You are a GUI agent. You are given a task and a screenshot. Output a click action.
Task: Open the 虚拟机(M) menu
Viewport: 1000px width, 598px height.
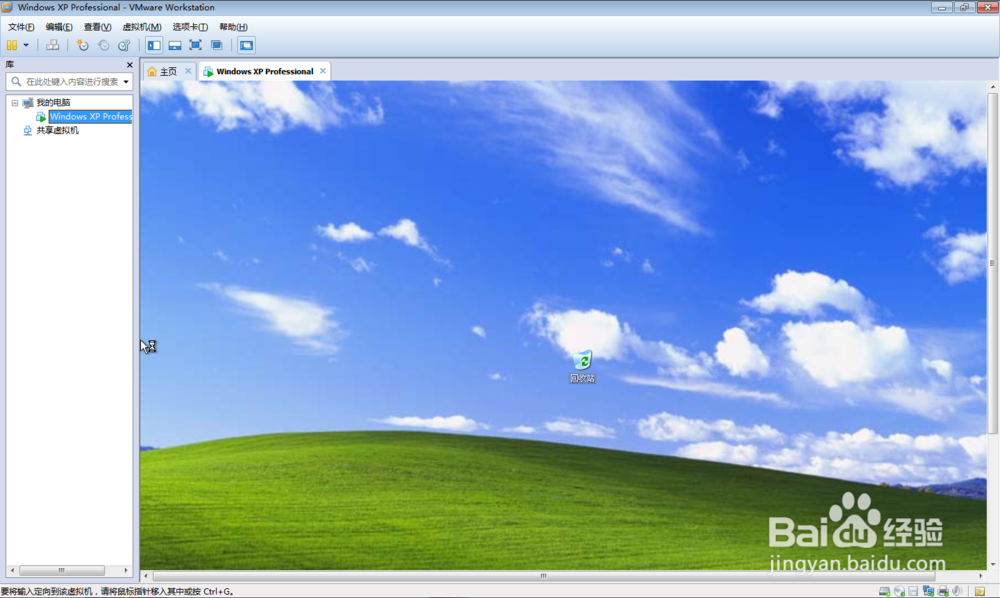click(142, 27)
